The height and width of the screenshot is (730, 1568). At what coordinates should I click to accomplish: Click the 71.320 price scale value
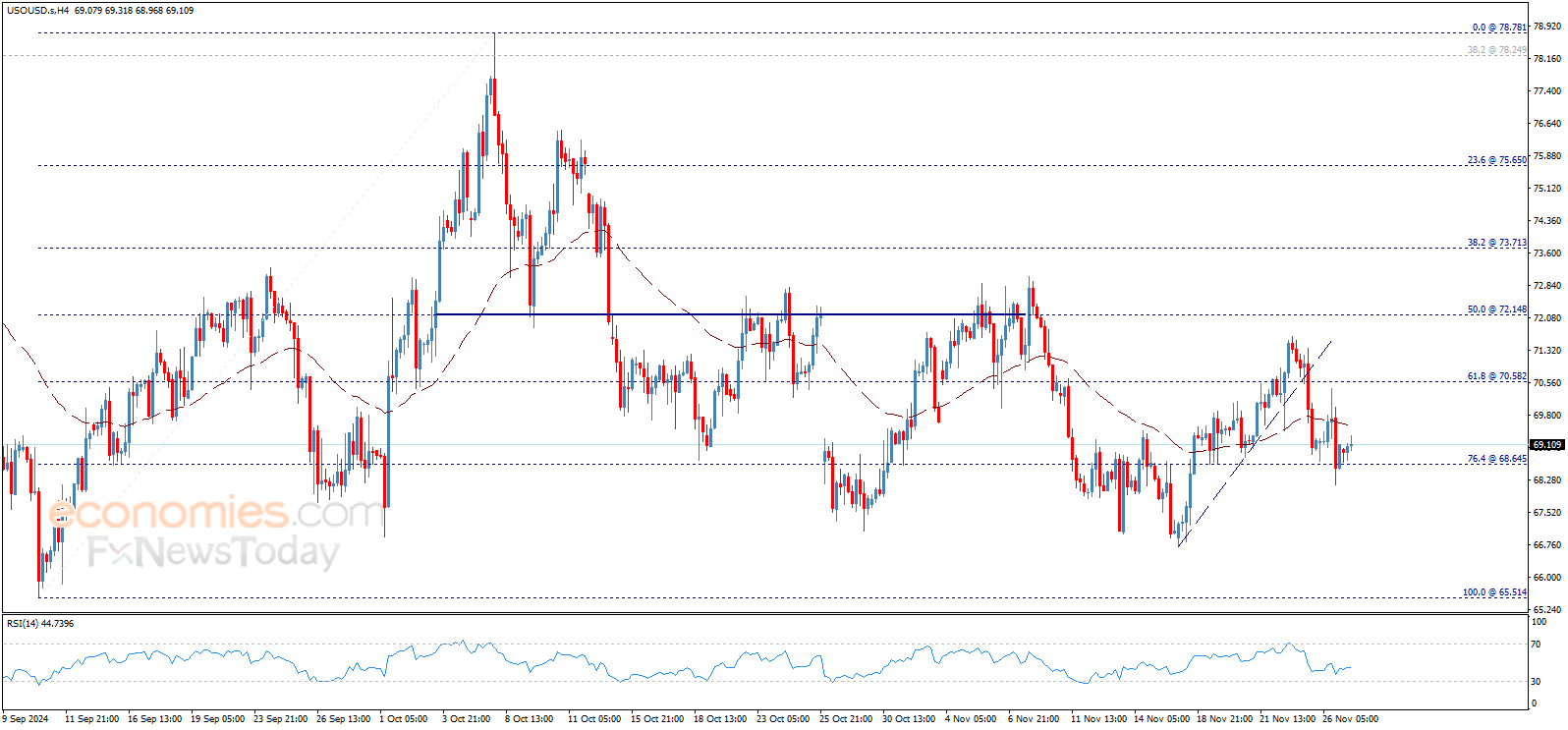[1547, 351]
